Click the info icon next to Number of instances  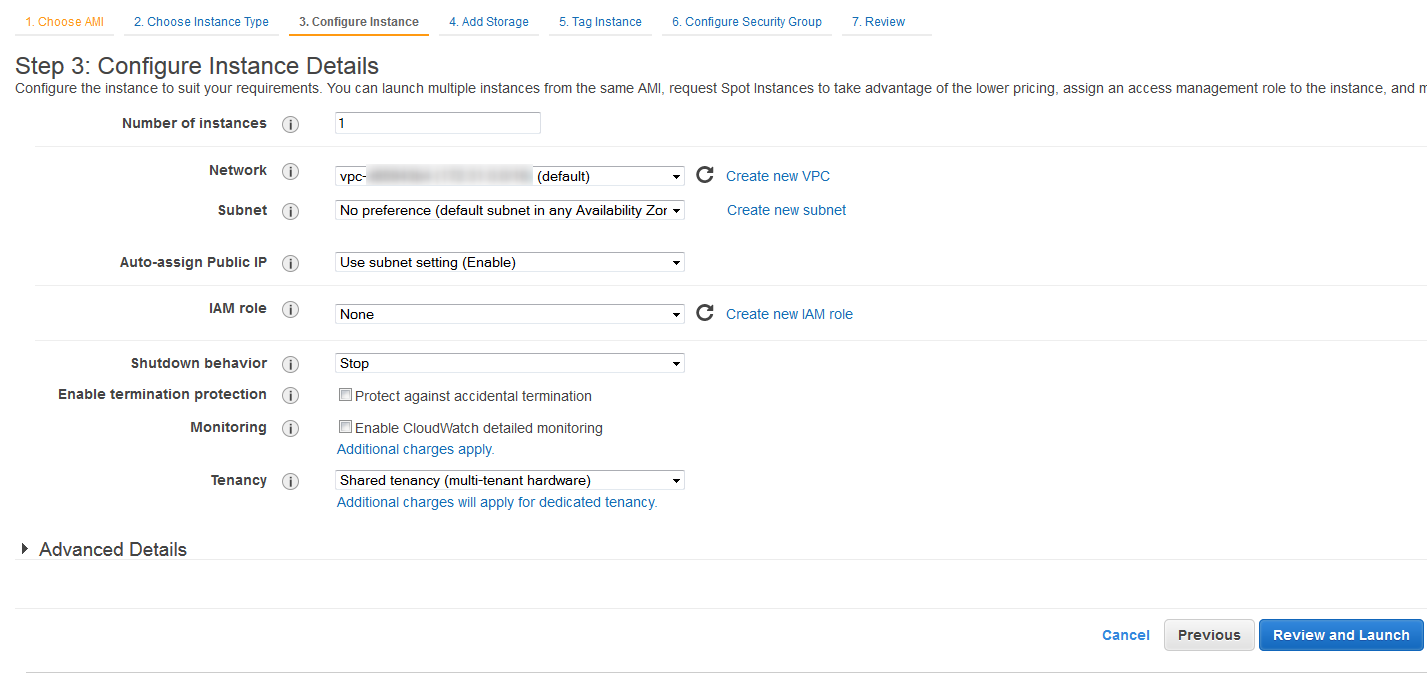click(x=290, y=124)
